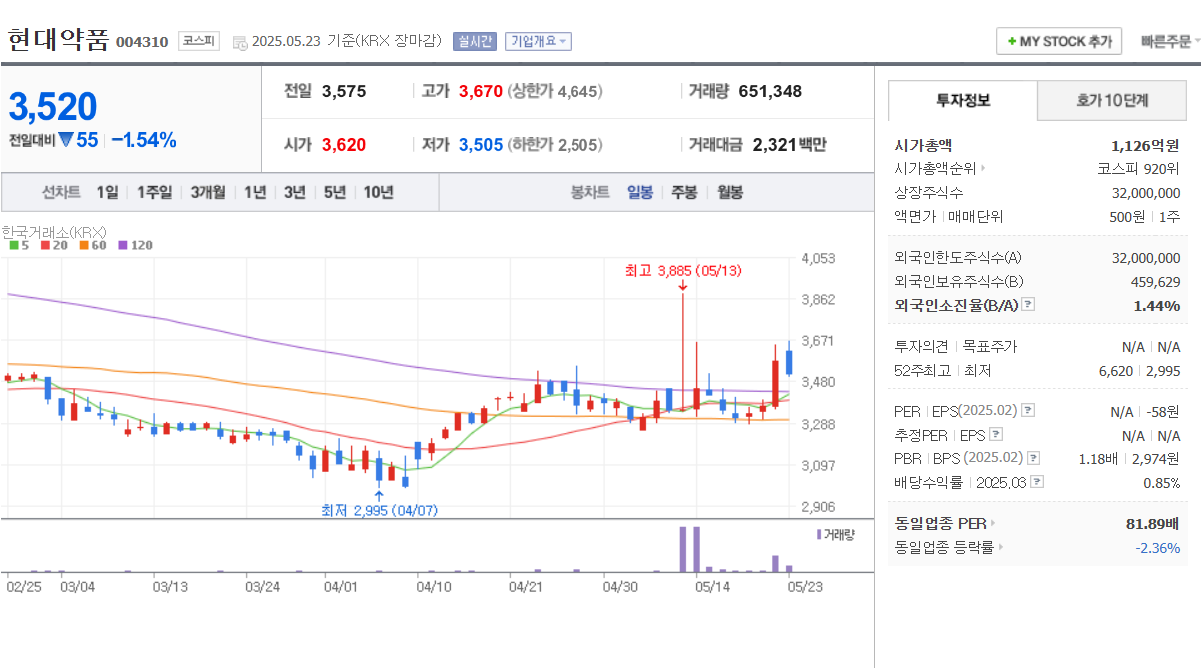Click the orange 60-day moving average legend
Screen dimensions: 1201x668
[x=92, y=245]
